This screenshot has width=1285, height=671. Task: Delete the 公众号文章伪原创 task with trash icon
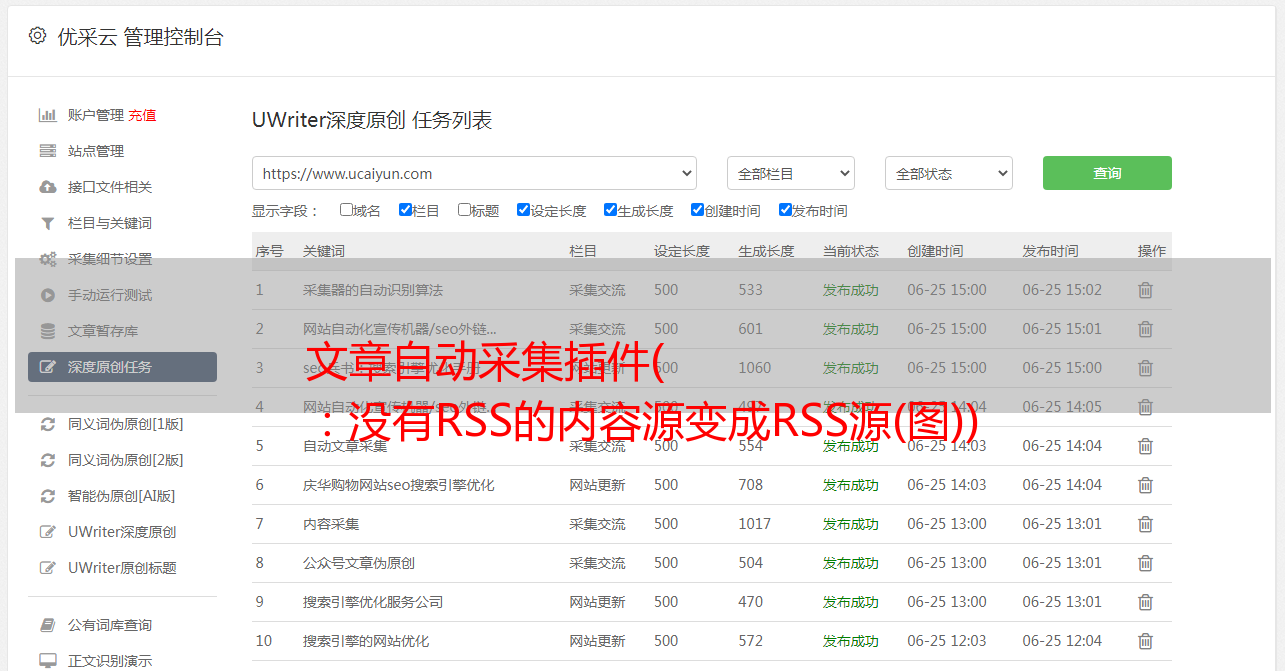coord(1146,563)
